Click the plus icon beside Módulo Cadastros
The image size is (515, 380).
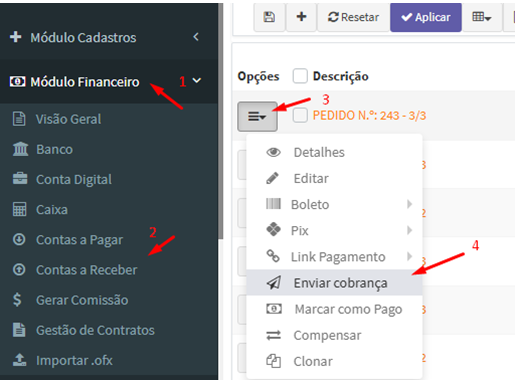(x=16, y=37)
